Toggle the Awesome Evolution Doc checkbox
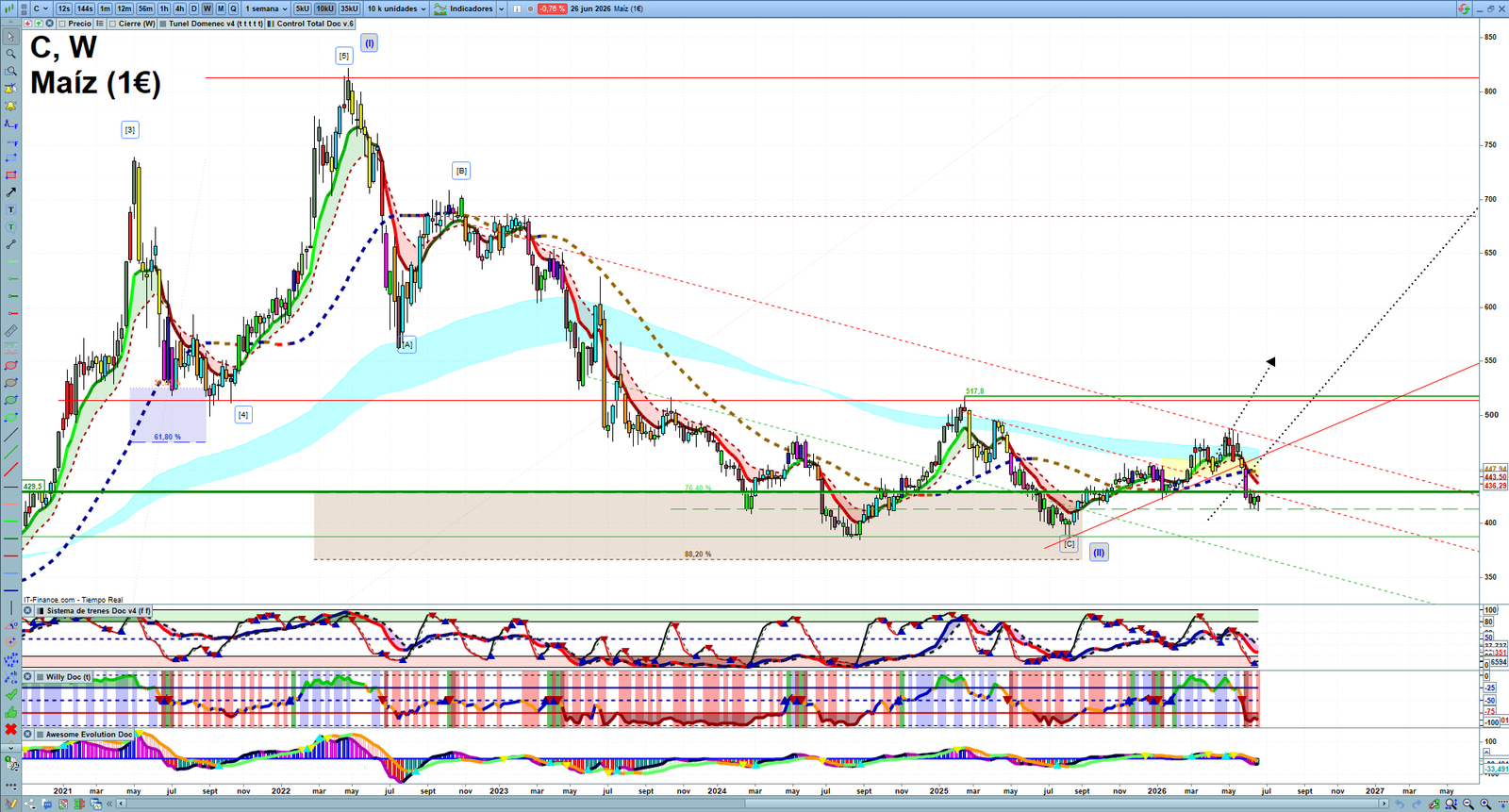This screenshot has height=812, width=1509. pos(41,734)
